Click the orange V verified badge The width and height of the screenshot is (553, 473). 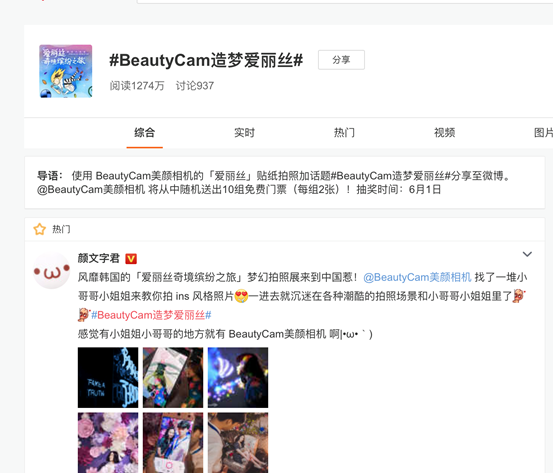131,259
